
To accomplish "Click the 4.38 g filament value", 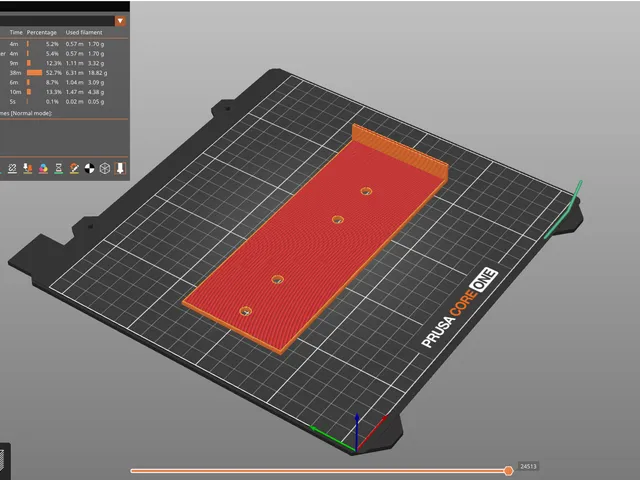I will (96, 92).
